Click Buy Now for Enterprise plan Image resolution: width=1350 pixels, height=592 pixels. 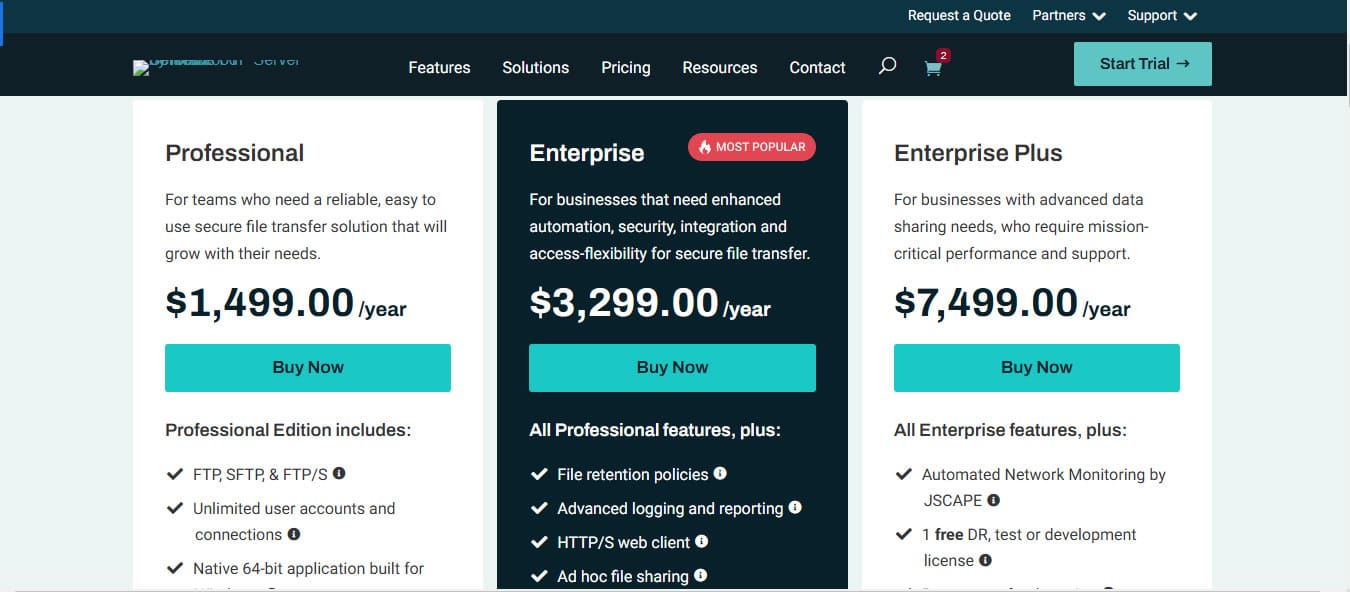click(672, 368)
